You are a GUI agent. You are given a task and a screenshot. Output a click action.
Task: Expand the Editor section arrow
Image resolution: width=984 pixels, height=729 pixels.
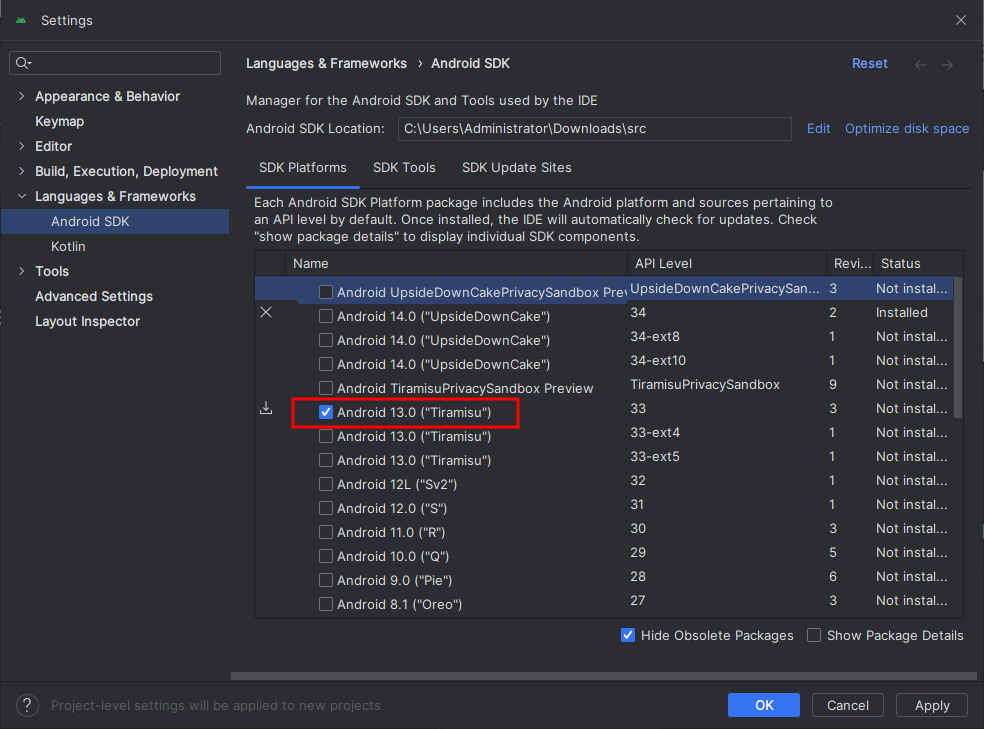point(22,146)
